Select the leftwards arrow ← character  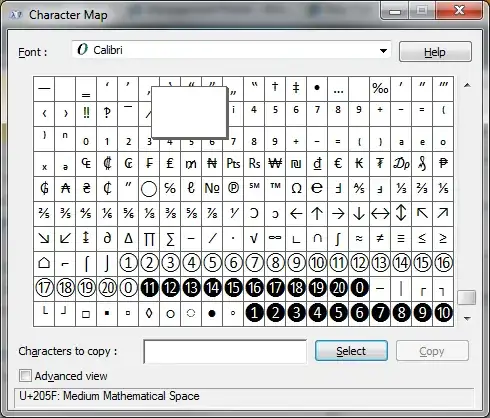point(296,214)
